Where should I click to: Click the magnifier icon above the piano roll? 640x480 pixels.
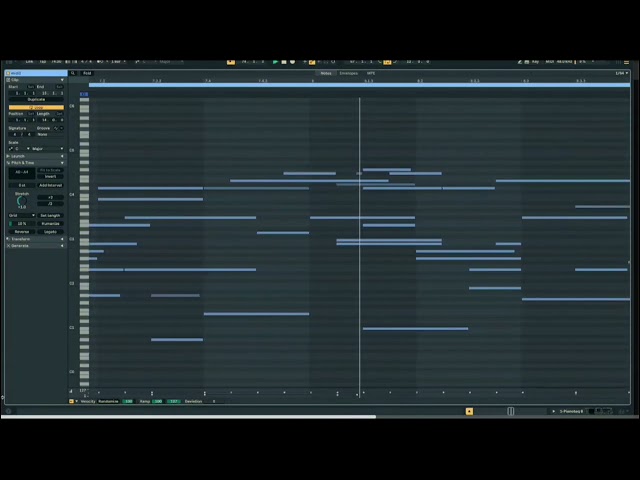click(73, 73)
